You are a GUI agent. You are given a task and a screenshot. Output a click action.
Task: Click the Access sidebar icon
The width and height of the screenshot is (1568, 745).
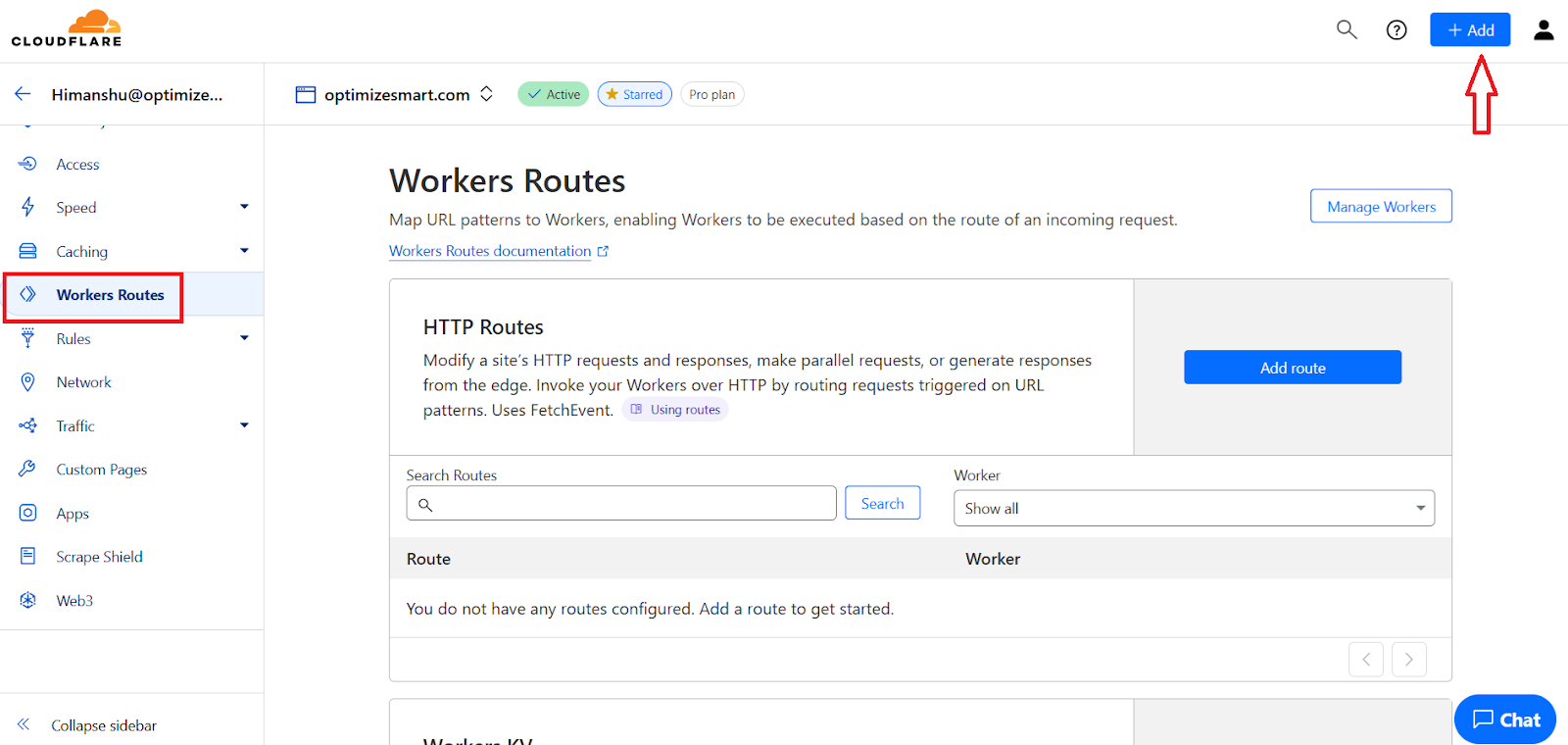tap(27, 164)
